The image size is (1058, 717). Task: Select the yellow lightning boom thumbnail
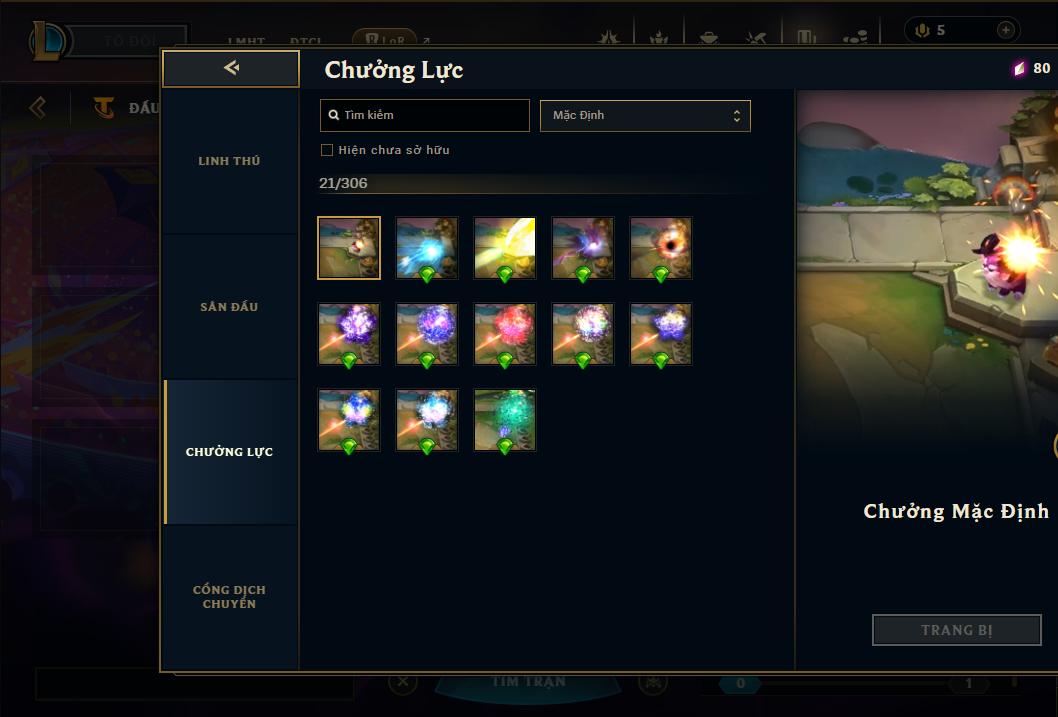(505, 248)
